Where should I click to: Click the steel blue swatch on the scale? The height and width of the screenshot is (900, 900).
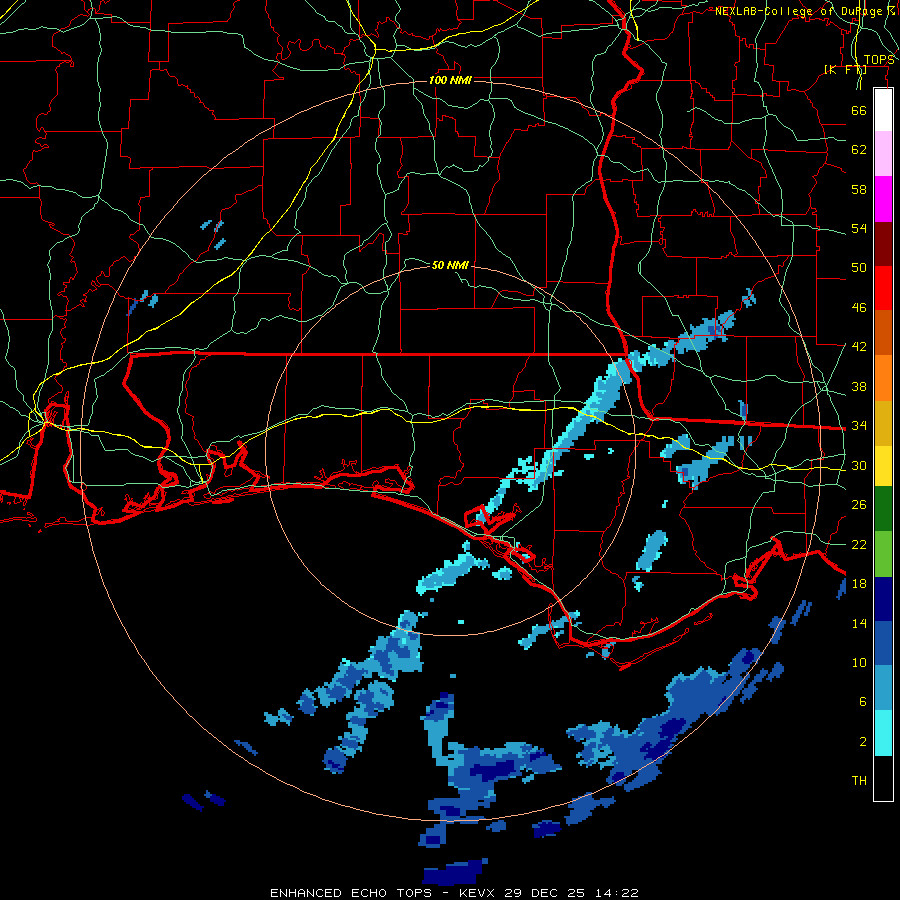tap(883, 688)
